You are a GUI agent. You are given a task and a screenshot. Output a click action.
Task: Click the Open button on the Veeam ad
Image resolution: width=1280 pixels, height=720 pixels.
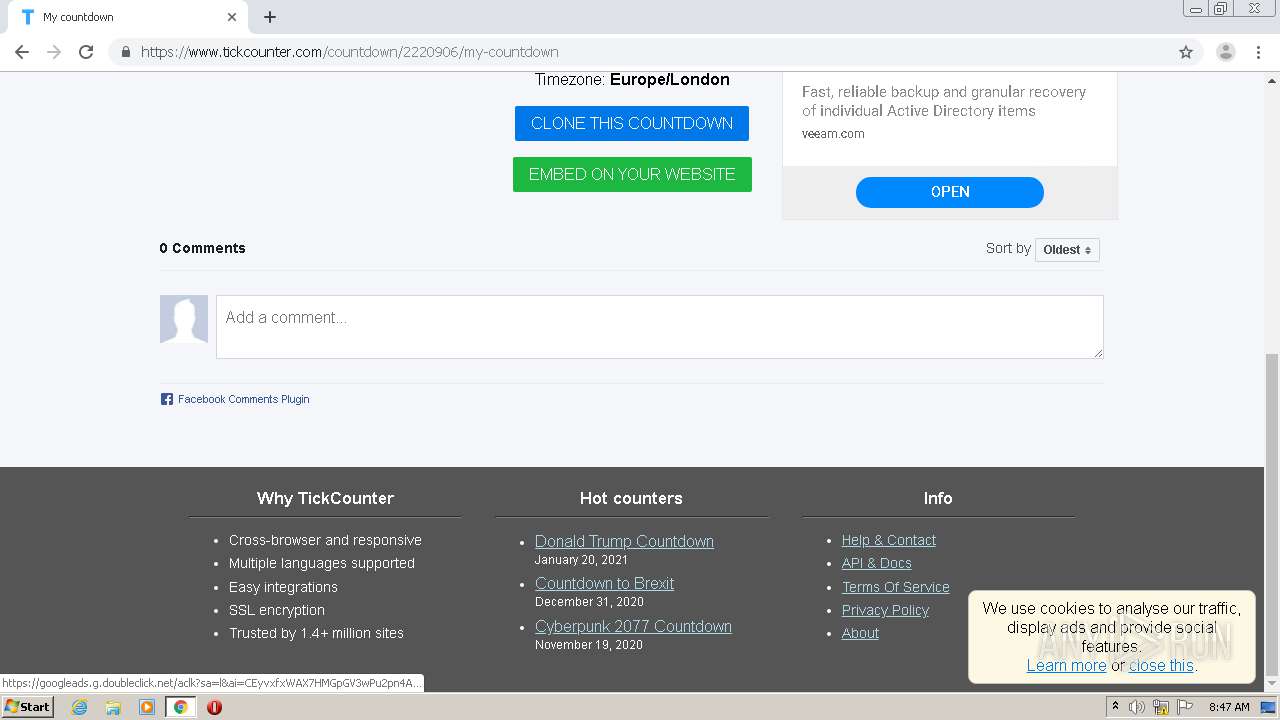[950, 192]
